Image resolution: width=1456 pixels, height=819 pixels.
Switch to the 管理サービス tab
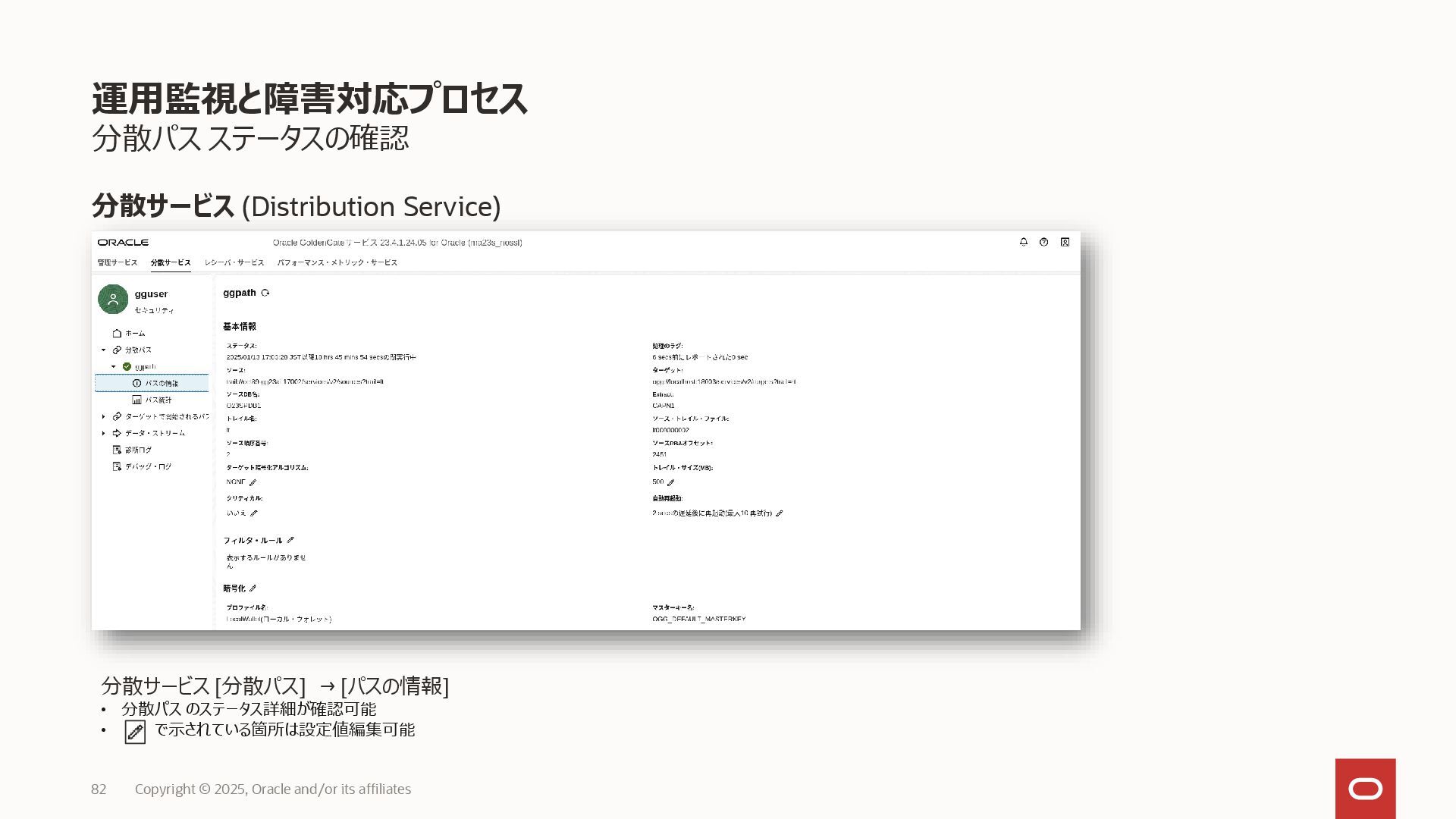pyautogui.click(x=118, y=262)
